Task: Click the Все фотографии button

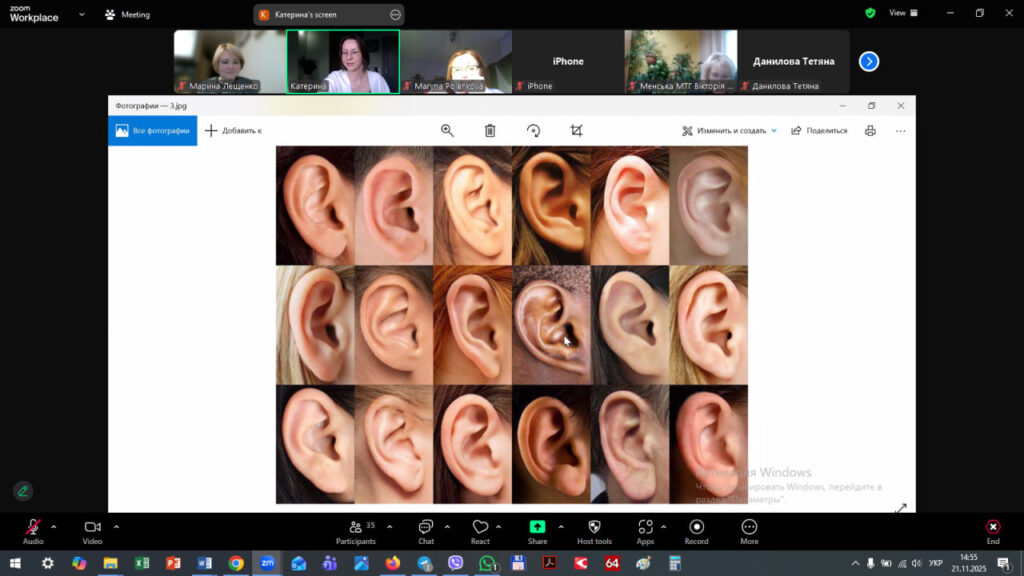Action: (x=153, y=131)
